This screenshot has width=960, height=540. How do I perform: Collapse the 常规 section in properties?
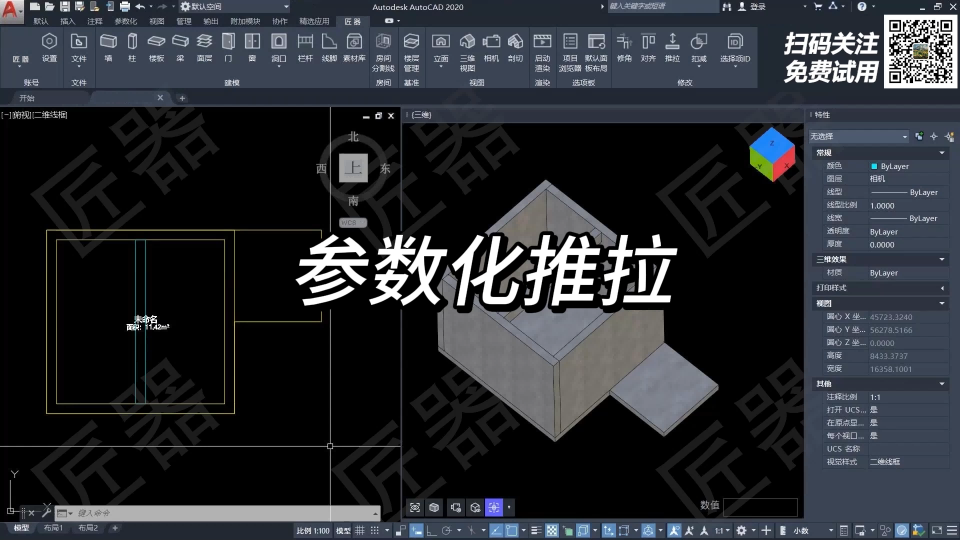click(x=942, y=152)
